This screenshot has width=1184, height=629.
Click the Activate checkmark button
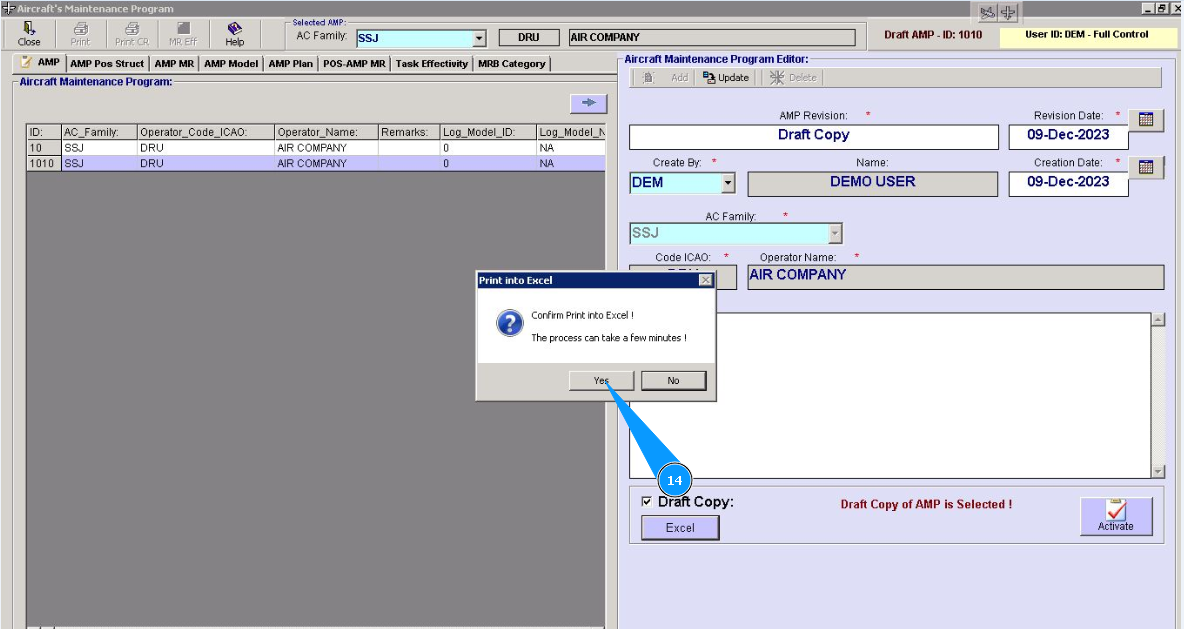point(1115,516)
